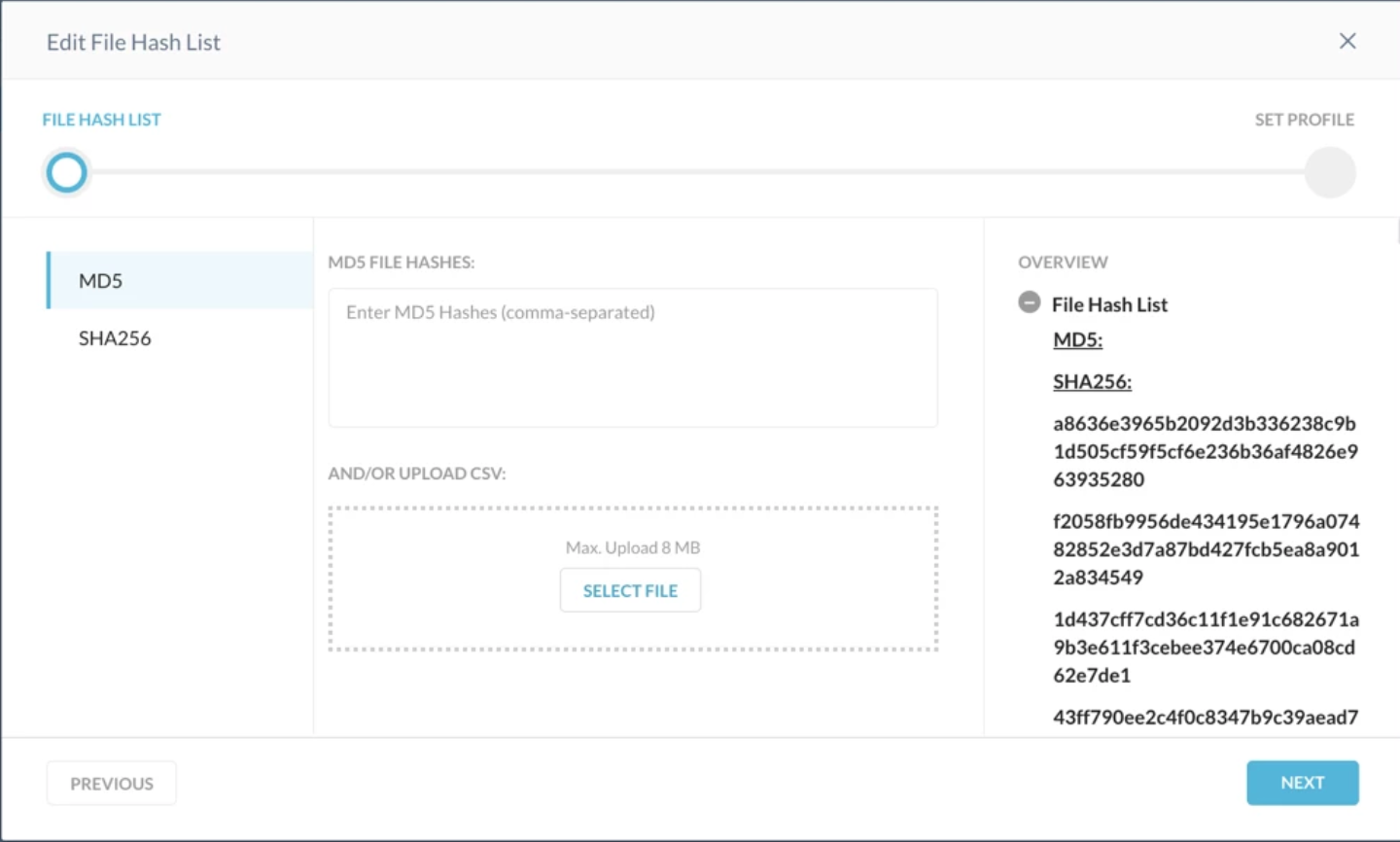This screenshot has height=842, width=1400.
Task: Collapse the File Hash List overview section
Action: pos(1029,302)
